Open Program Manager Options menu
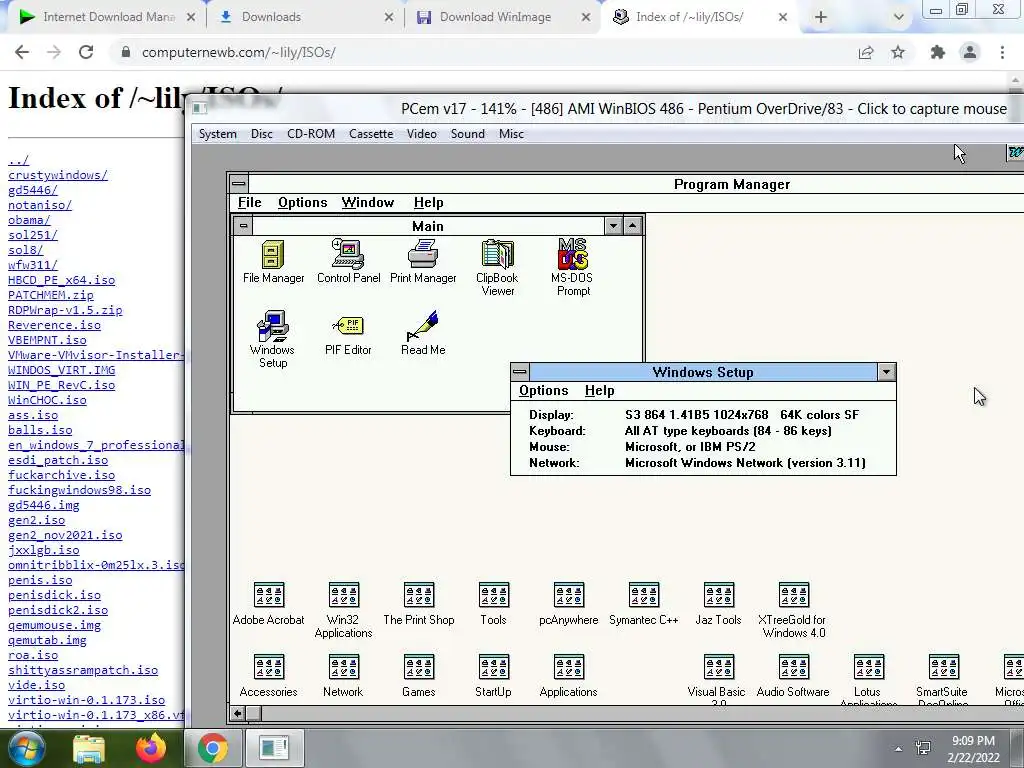This screenshot has width=1024, height=768. coord(302,202)
